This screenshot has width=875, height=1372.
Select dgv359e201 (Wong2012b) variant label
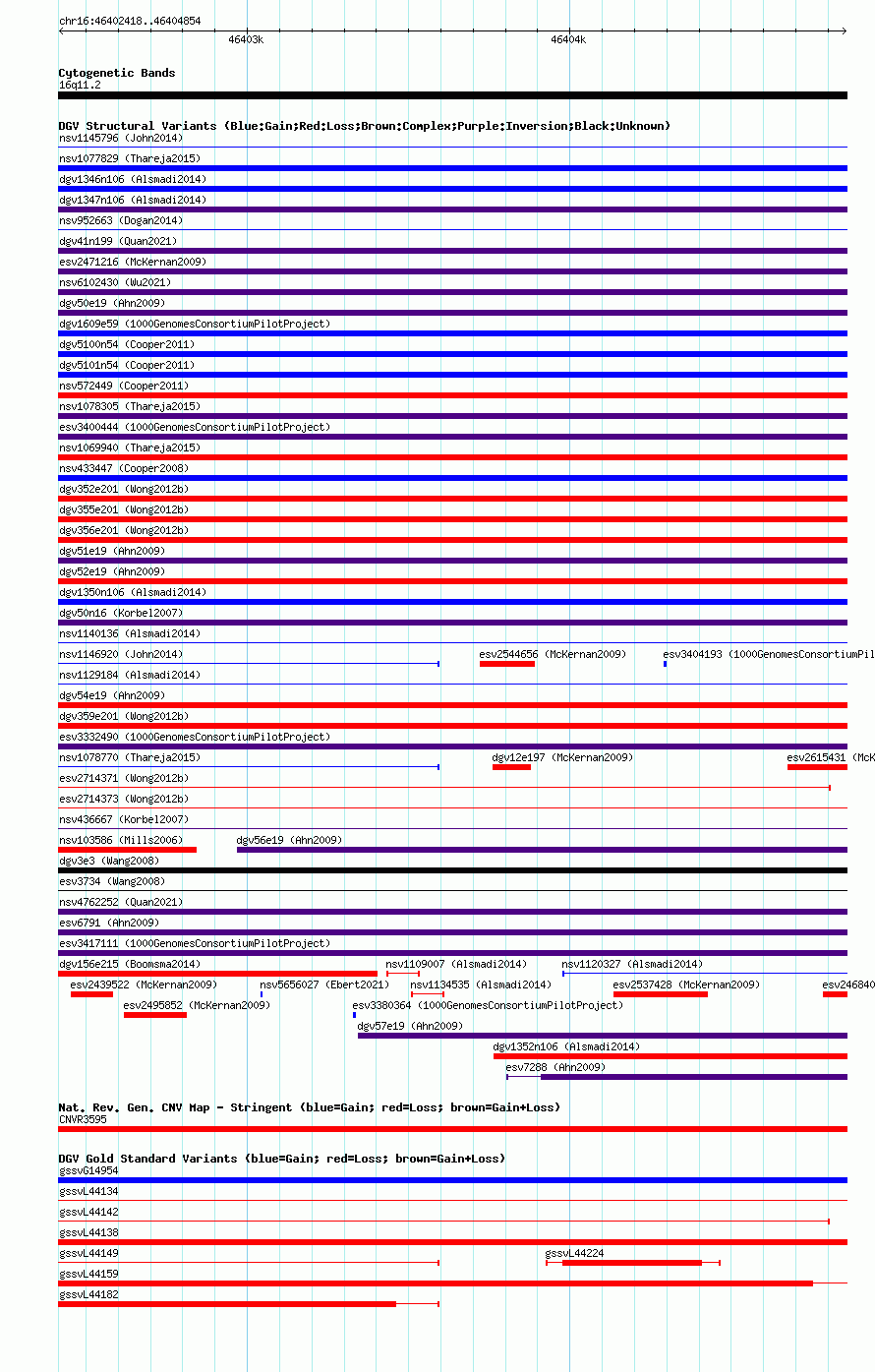click(x=124, y=716)
